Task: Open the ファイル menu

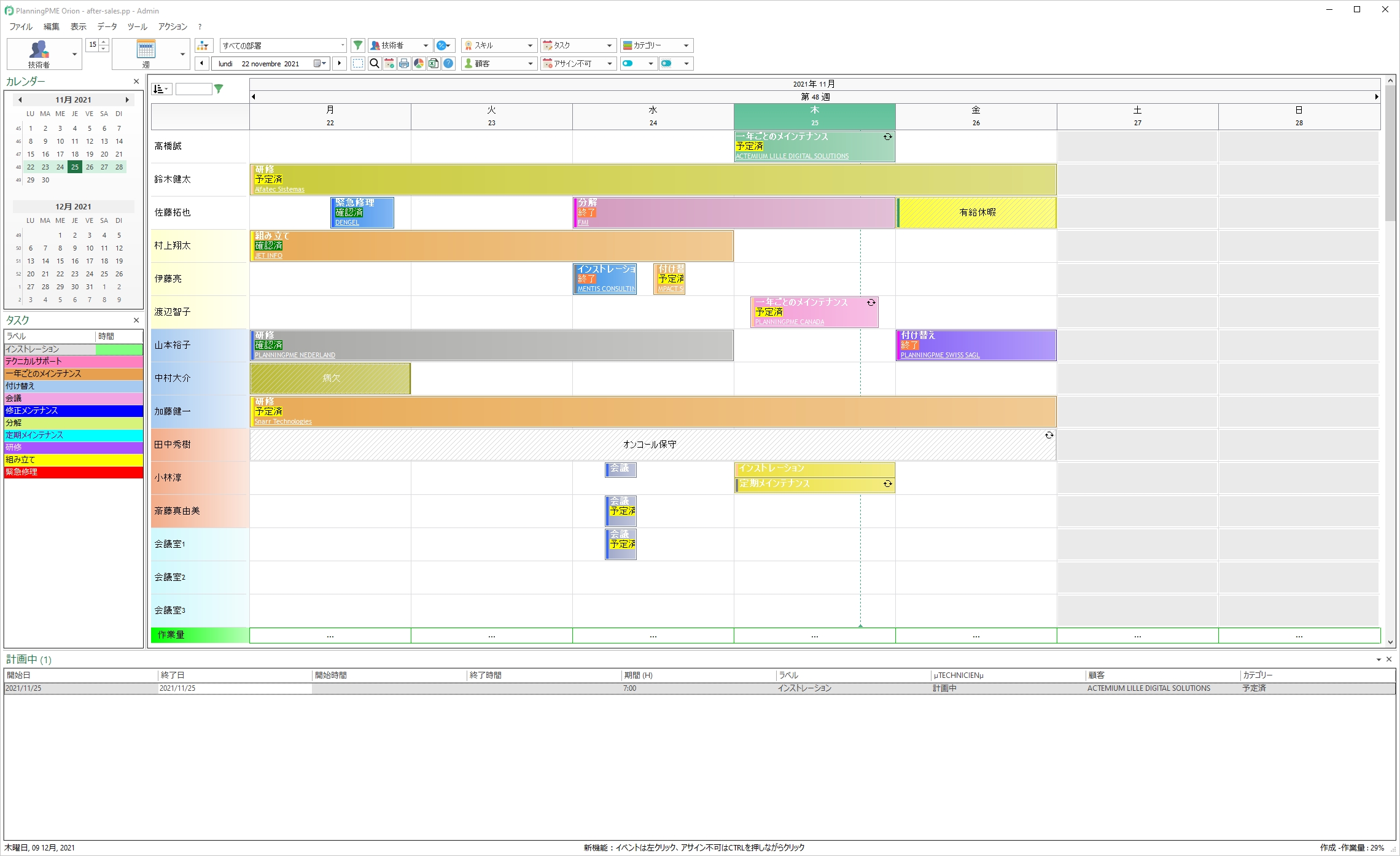Action: pyautogui.click(x=21, y=26)
